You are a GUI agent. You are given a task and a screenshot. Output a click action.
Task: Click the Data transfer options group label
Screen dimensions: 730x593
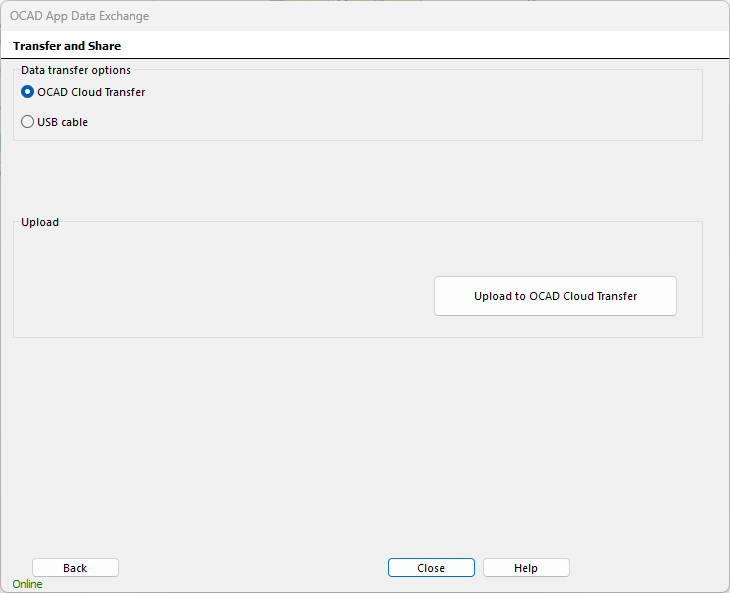pyautogui.click(x=76, y=70)
